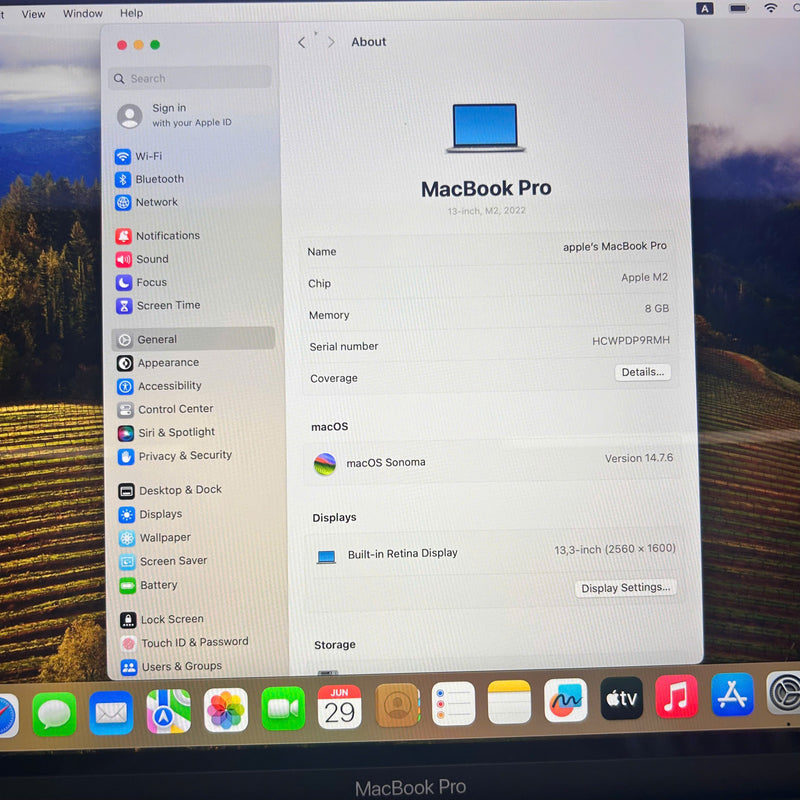
Task: Open the Music app in Dock
Action: click(x=676, y=696)
